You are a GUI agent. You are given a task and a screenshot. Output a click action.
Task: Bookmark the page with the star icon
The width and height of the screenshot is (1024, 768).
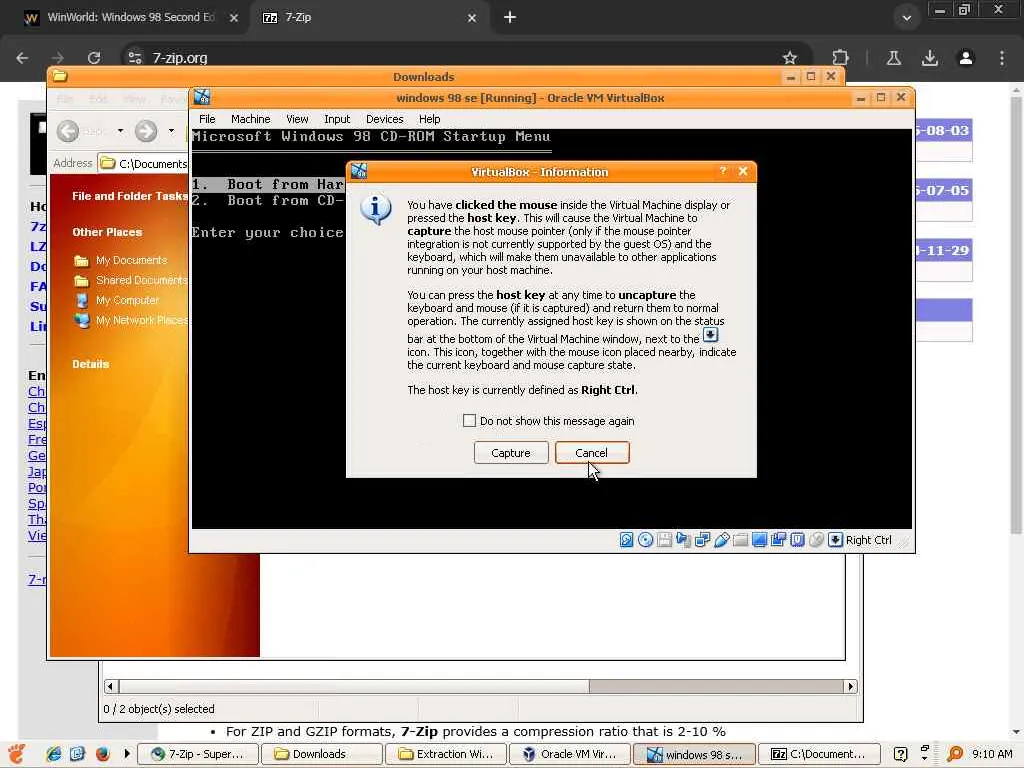(x=790, y=57)
